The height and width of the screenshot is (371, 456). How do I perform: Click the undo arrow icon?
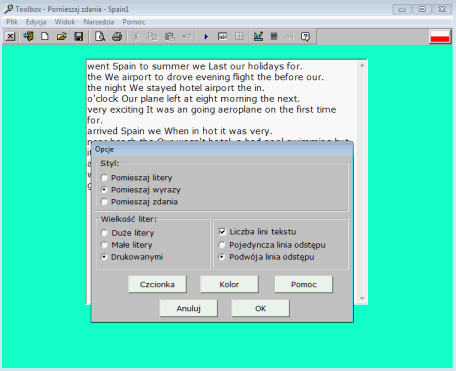pyautogui.click(x=187, y=36)
